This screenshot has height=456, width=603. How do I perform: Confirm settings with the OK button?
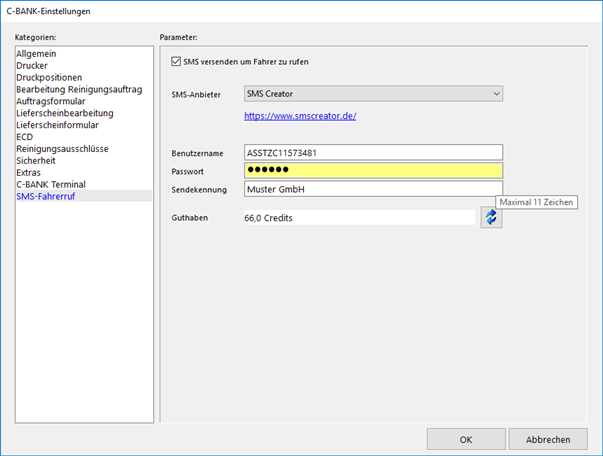tap(465, 439)
